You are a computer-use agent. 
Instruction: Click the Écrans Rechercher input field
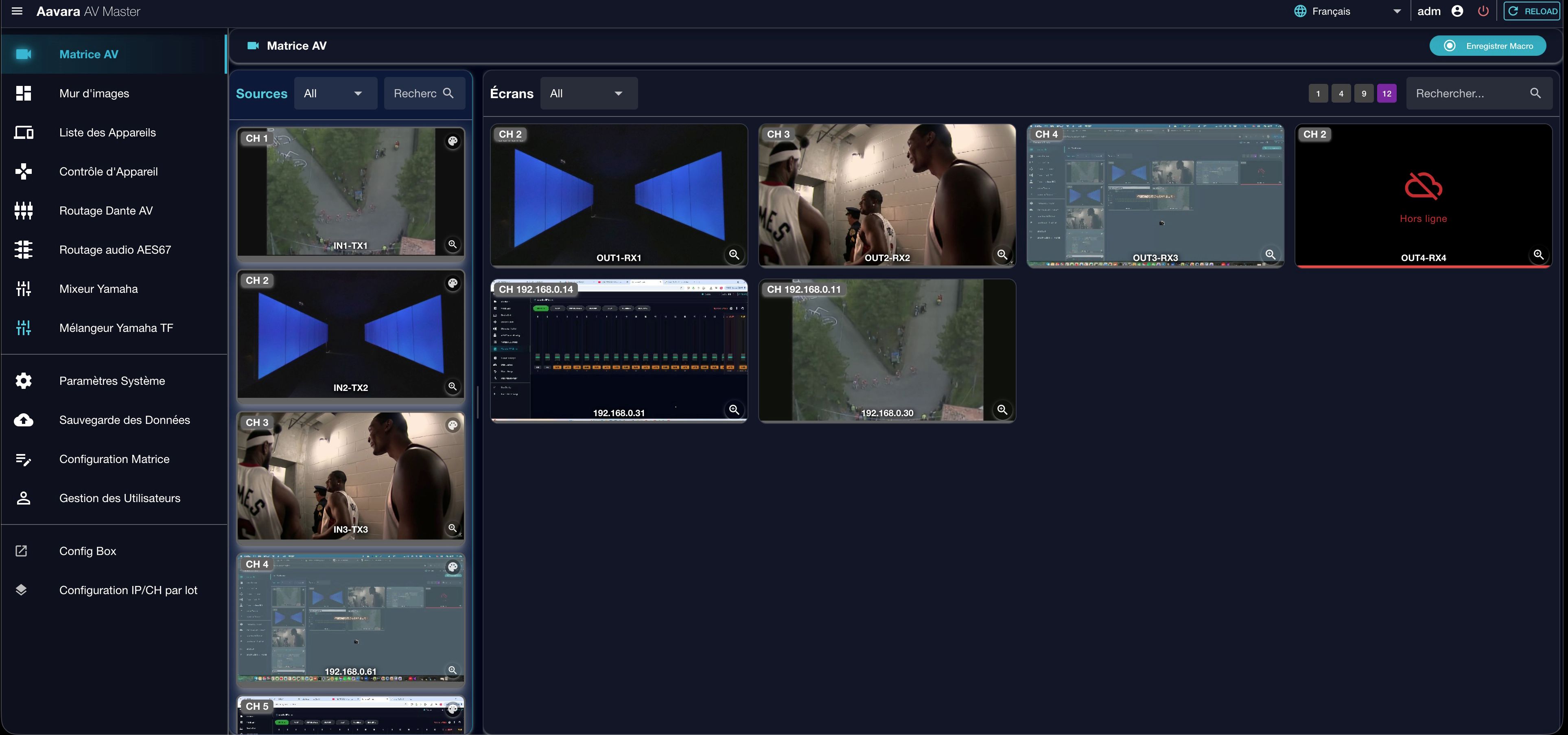point(1479,93)
